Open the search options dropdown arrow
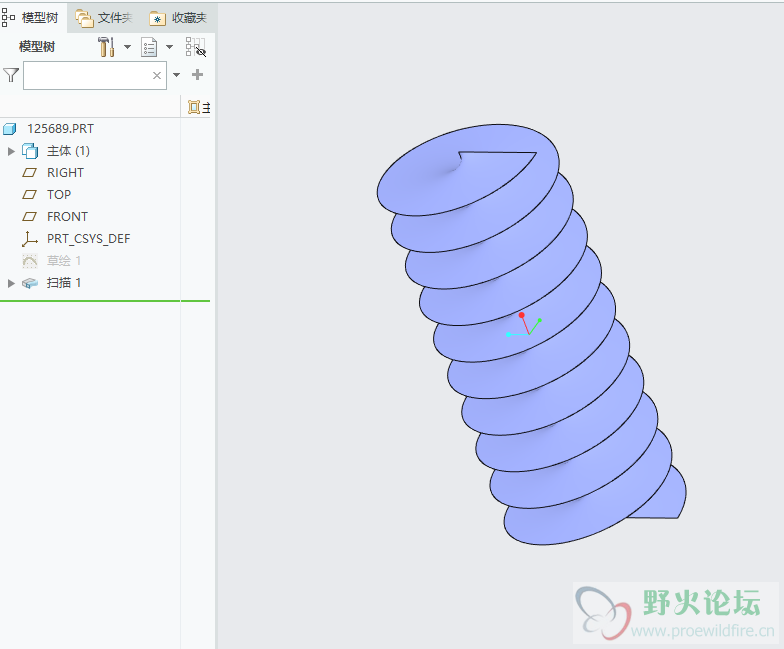 click(176, 75)
